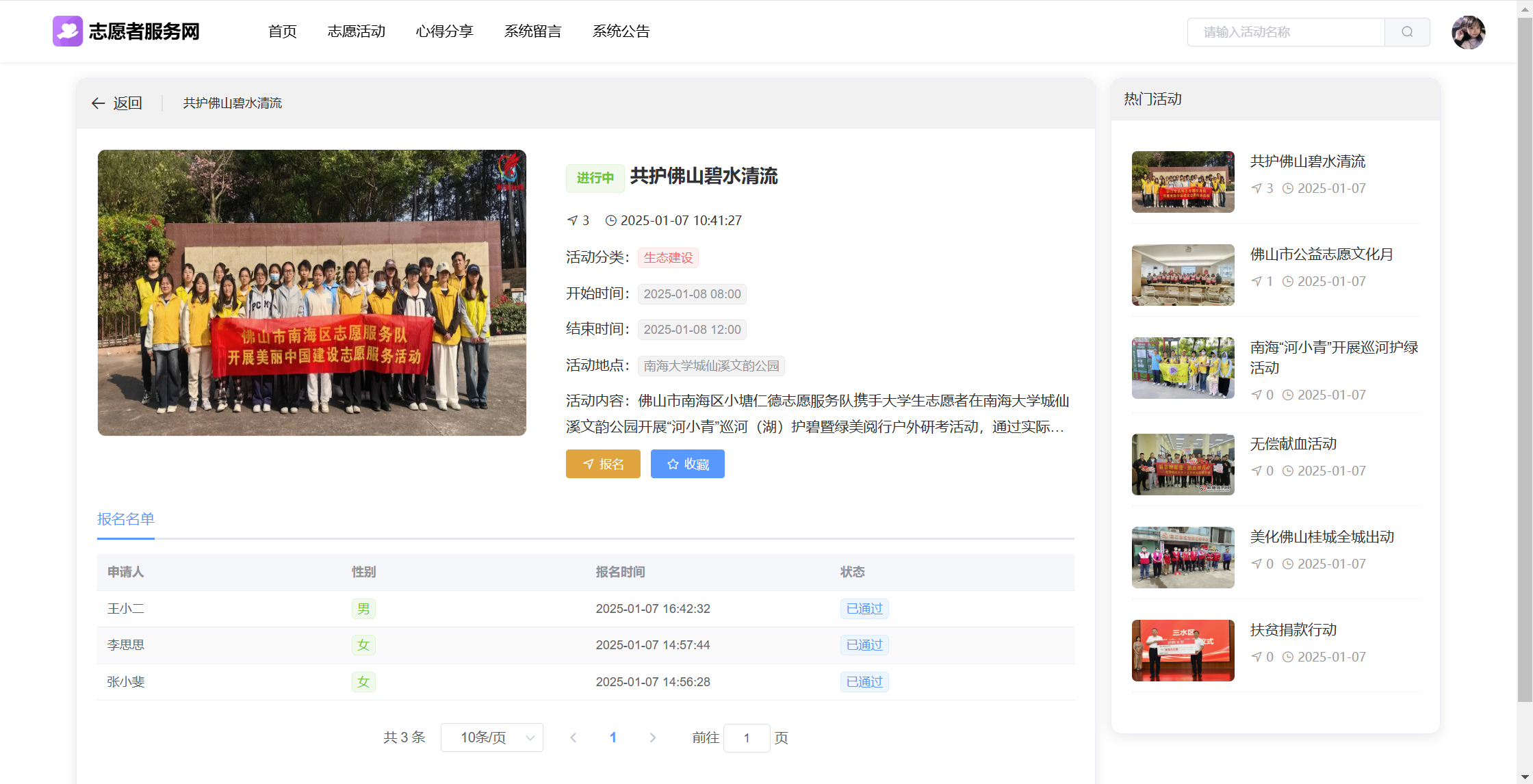Go to the next page arrow
This screenshot has height=784, width=1533.
pos(652,737)
